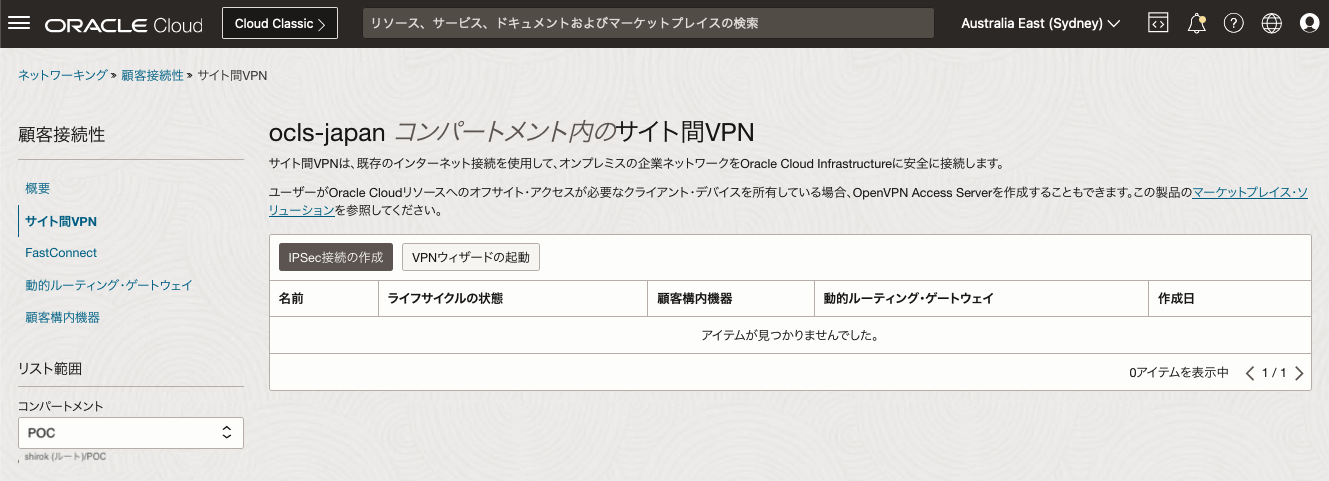This screenshot has height=481, width=1329.
Task: Click the リスト範囲 heading
Action: [50, 369]
